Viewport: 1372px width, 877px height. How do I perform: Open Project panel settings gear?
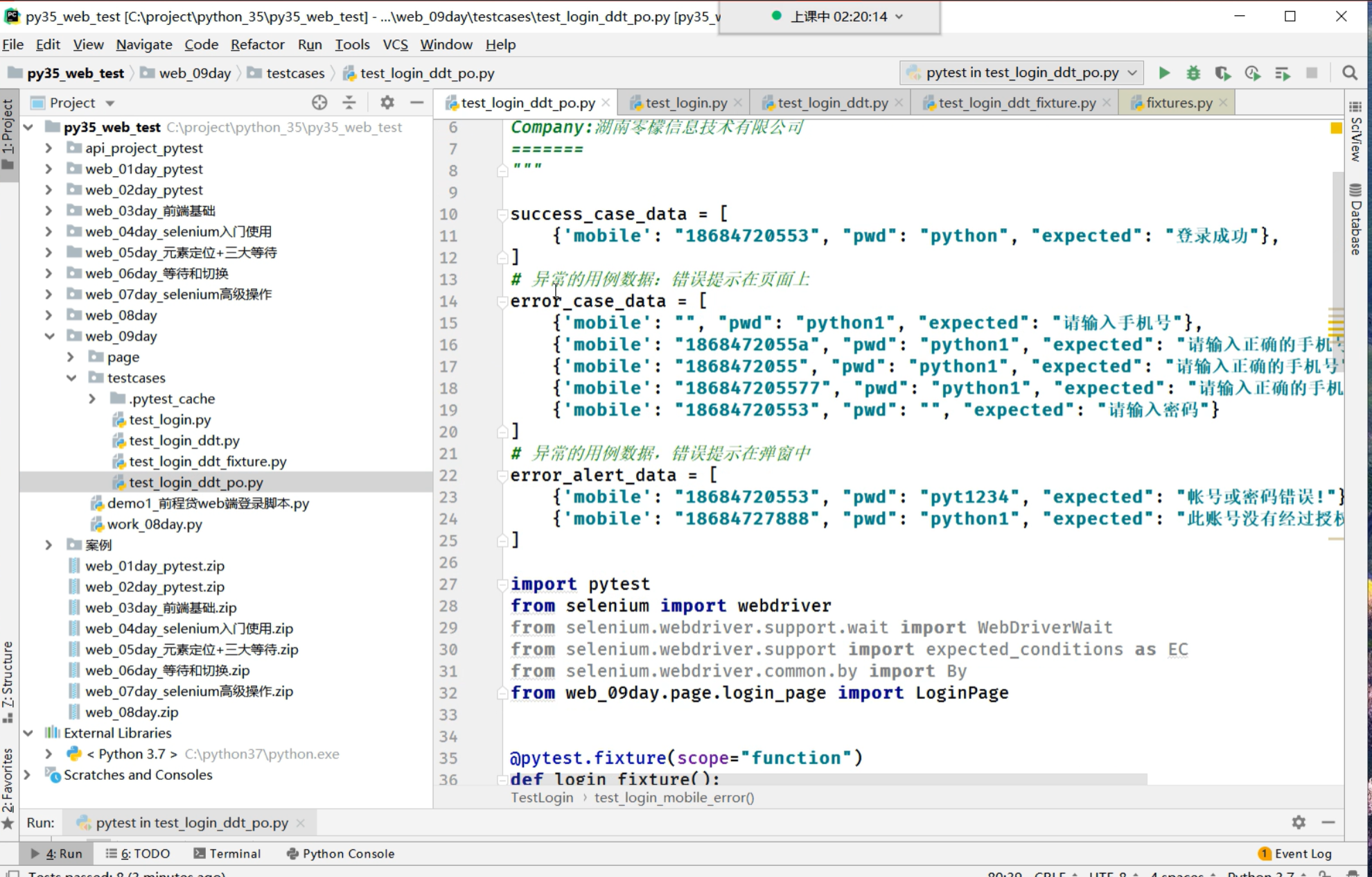(x=387, y=103)
